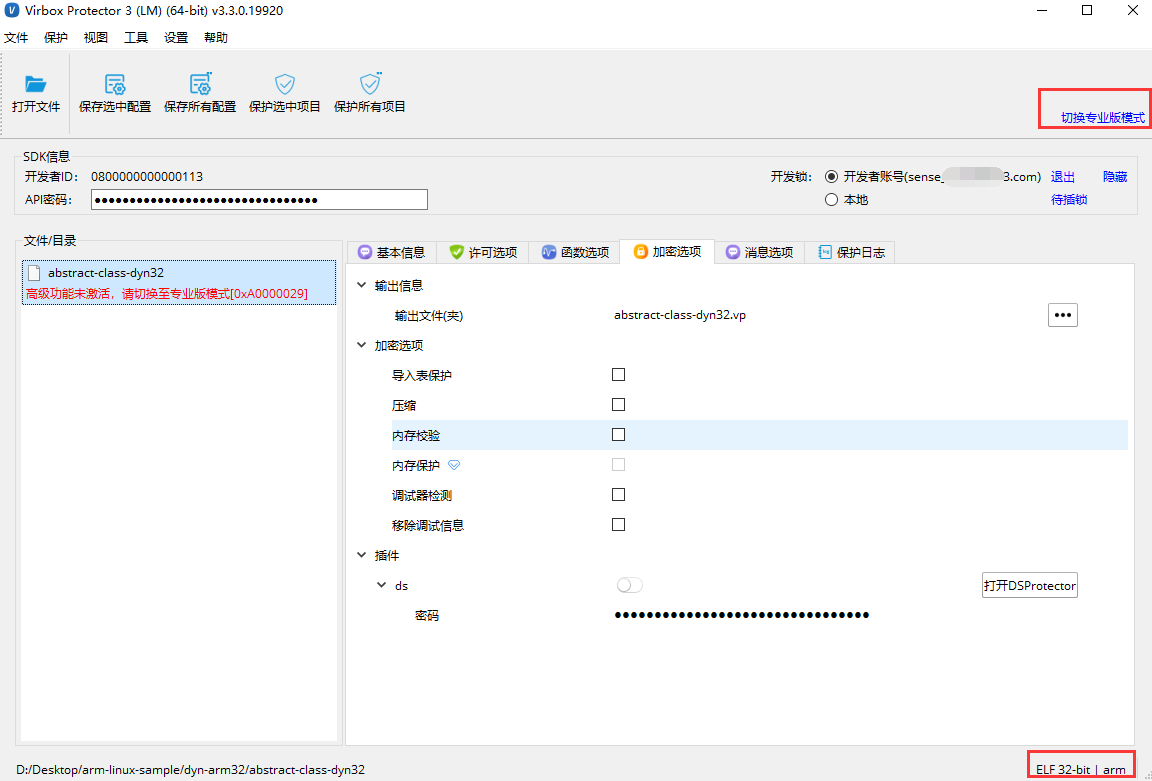The width and height of the screenshot is (1152, 781).
Task: Click the 加密选项 lock icon
Action: point(640,251)
